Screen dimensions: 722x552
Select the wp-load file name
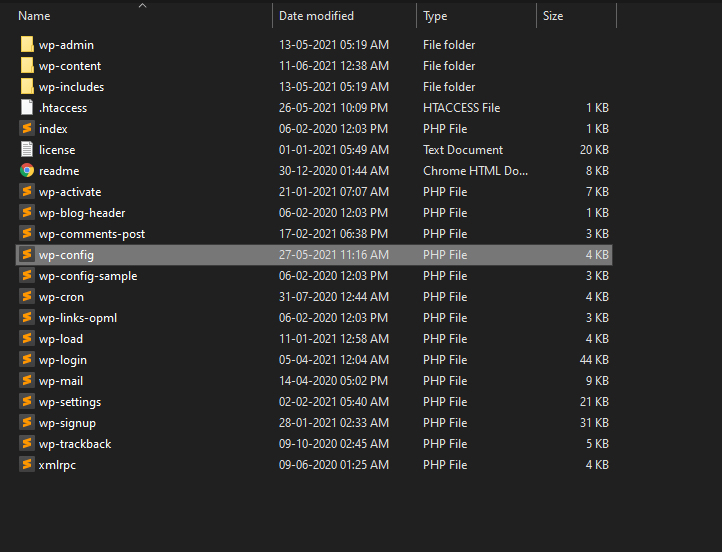tap(61, 339)
